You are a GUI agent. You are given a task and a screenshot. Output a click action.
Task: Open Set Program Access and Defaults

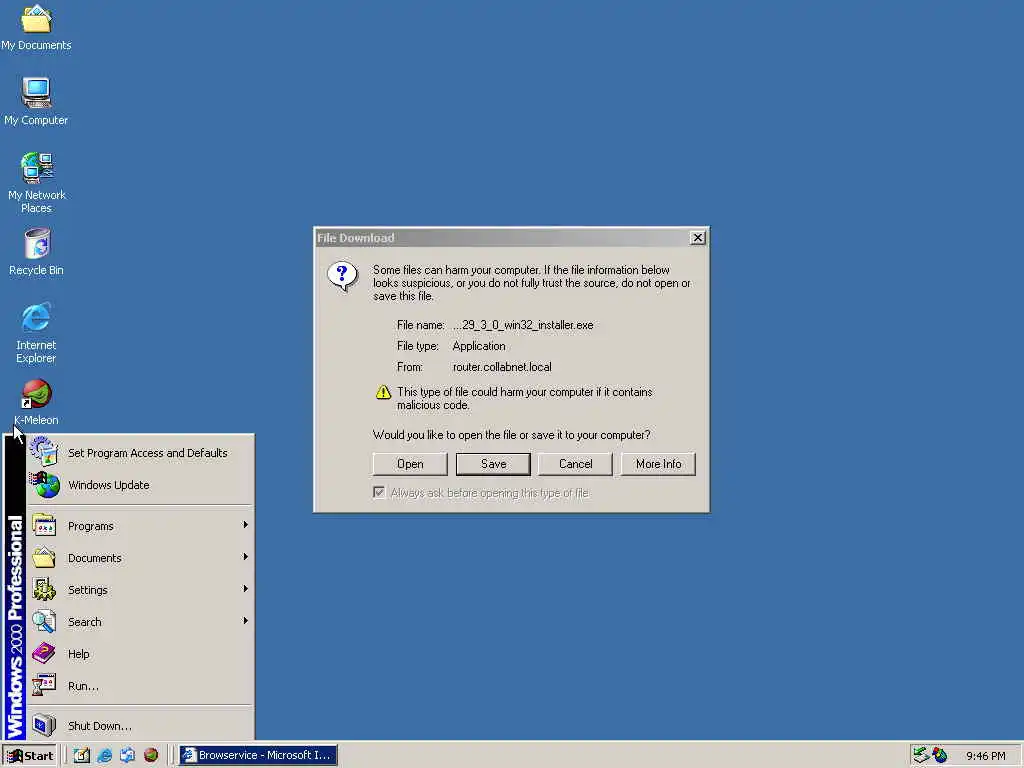(x=140, y=453)
